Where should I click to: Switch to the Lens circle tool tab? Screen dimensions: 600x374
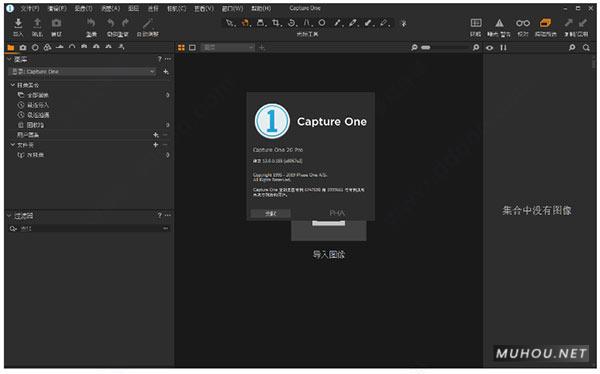(35, 47)
